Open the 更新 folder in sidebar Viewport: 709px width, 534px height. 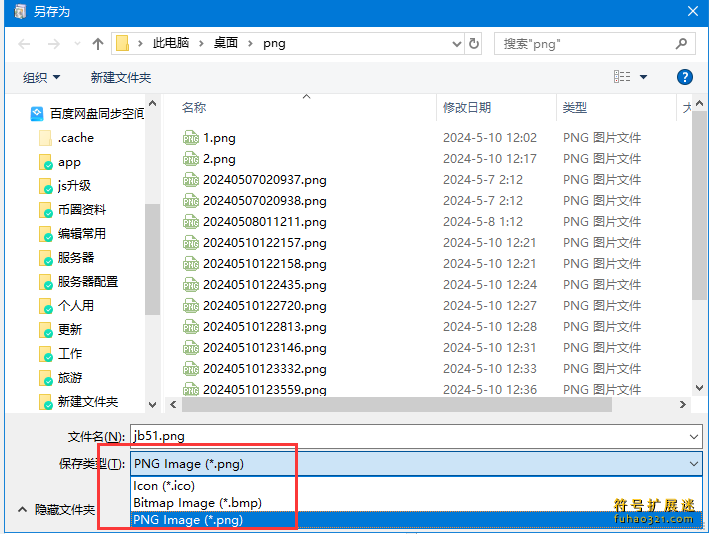tap(61, 329)
